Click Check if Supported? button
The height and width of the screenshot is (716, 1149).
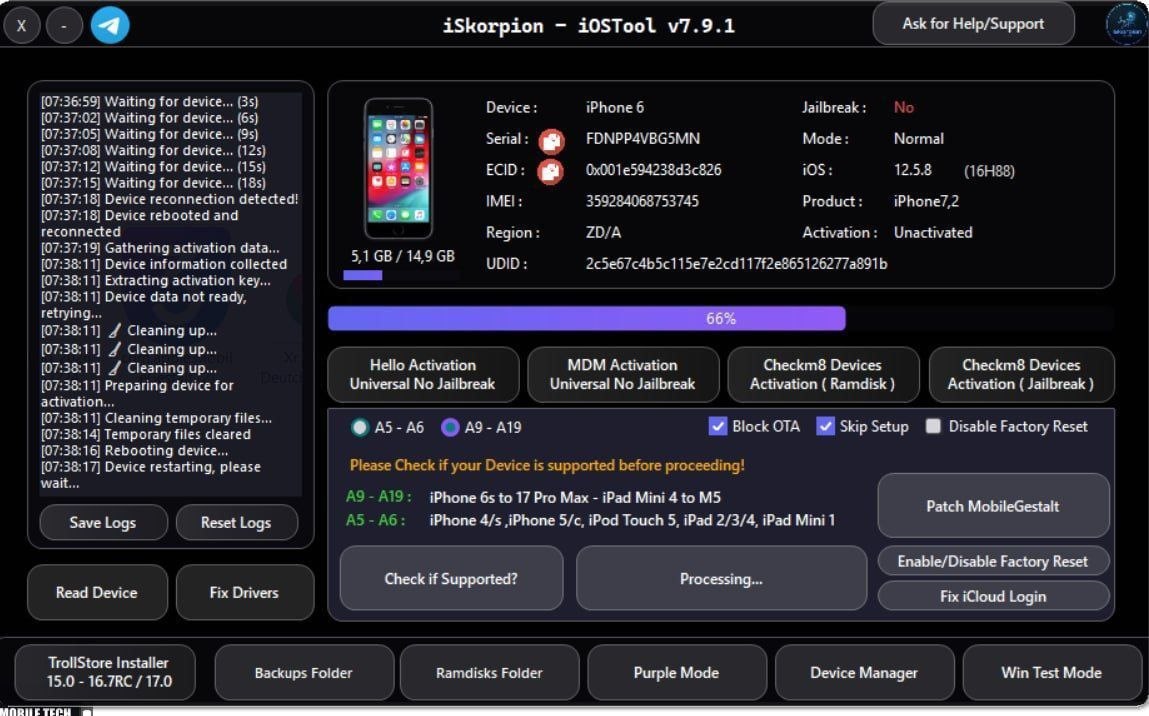(451, 579)
